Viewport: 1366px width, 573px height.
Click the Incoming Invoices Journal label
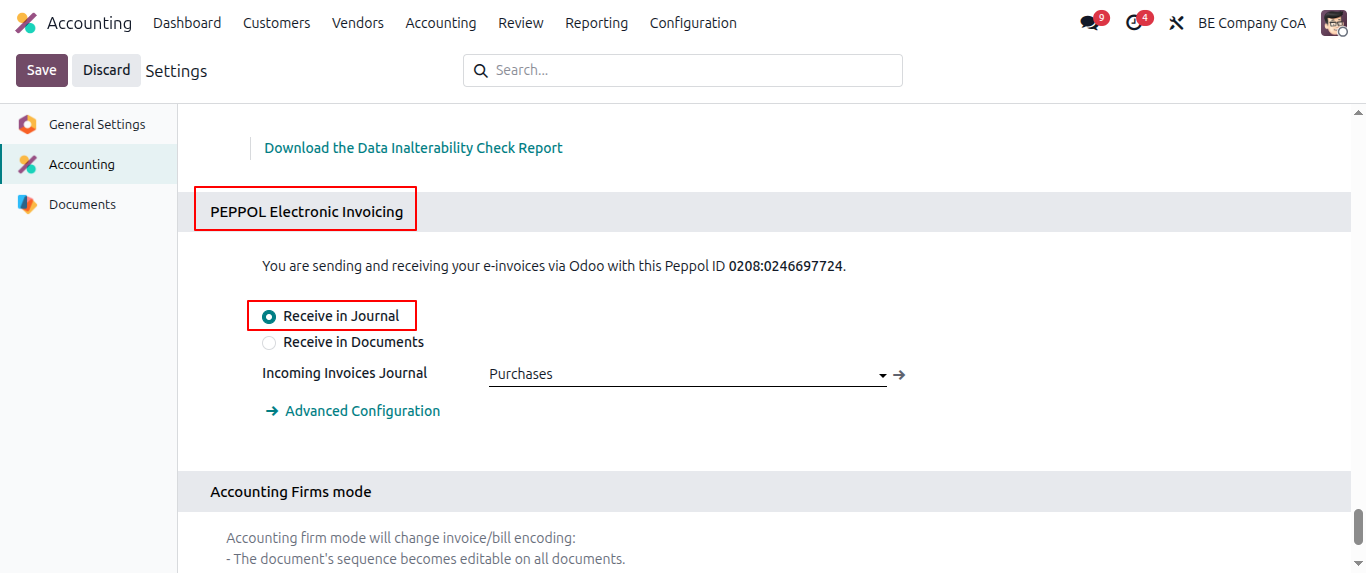(344, 373)
